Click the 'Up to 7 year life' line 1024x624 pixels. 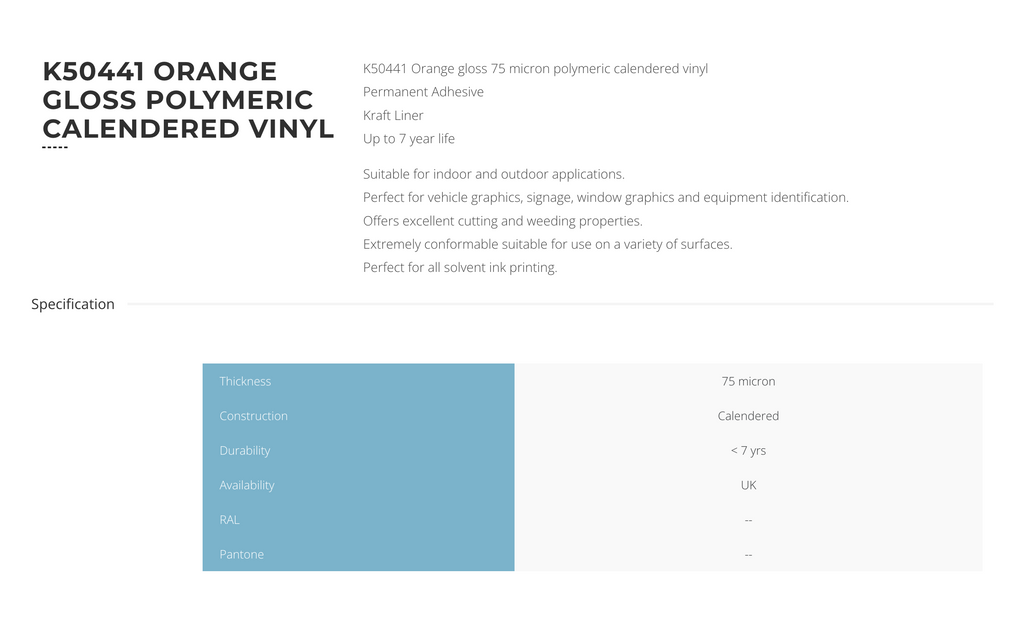tap(409, 139)
